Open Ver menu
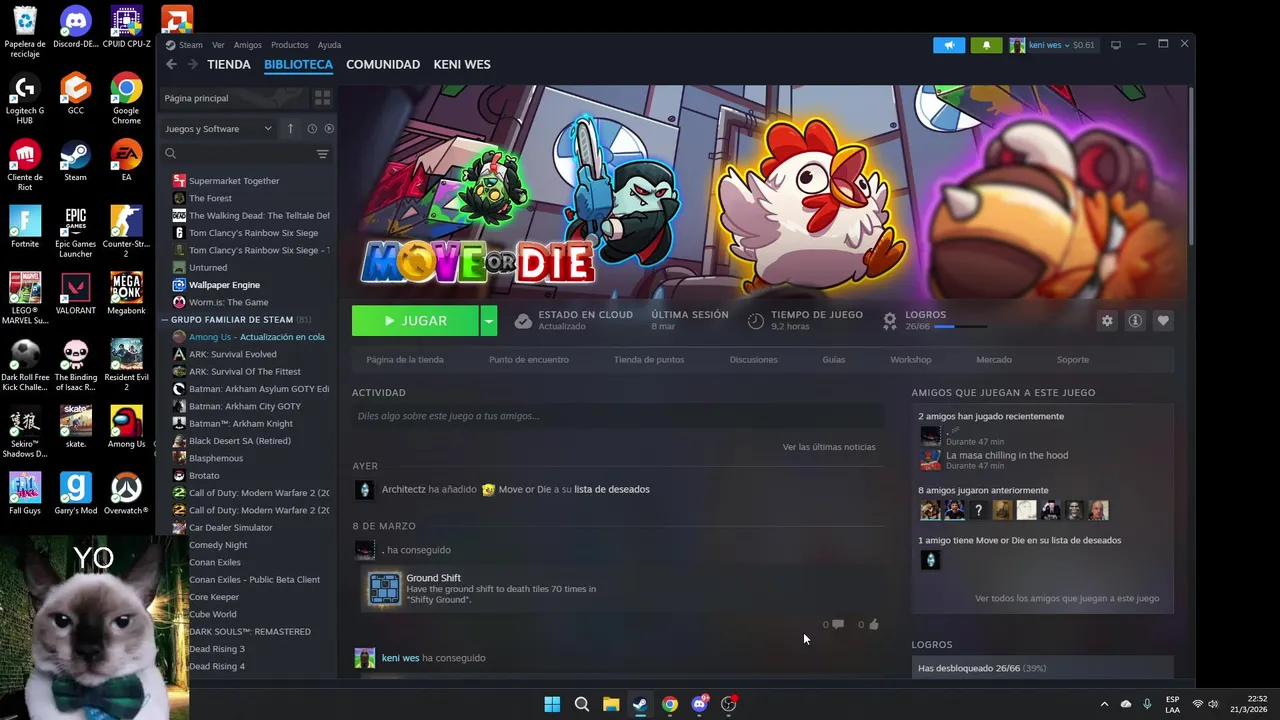This screenshot has height=720, width=1280. (x=218, y=45)
